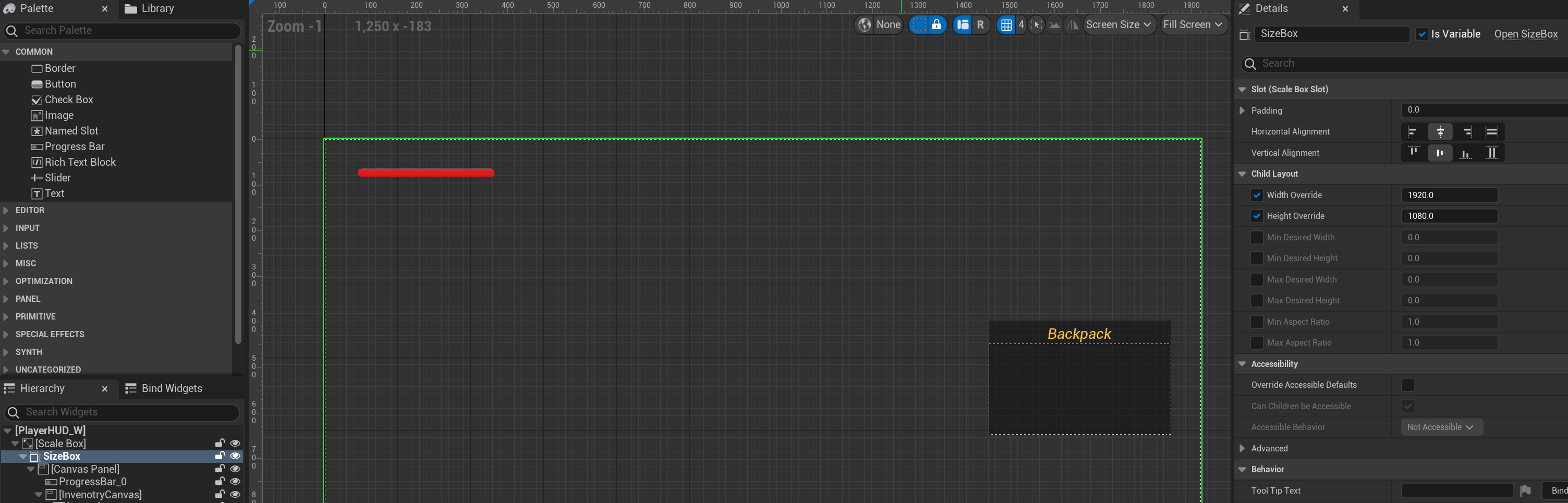Toggle the layout flow mode icon

[x=963, y=25]
